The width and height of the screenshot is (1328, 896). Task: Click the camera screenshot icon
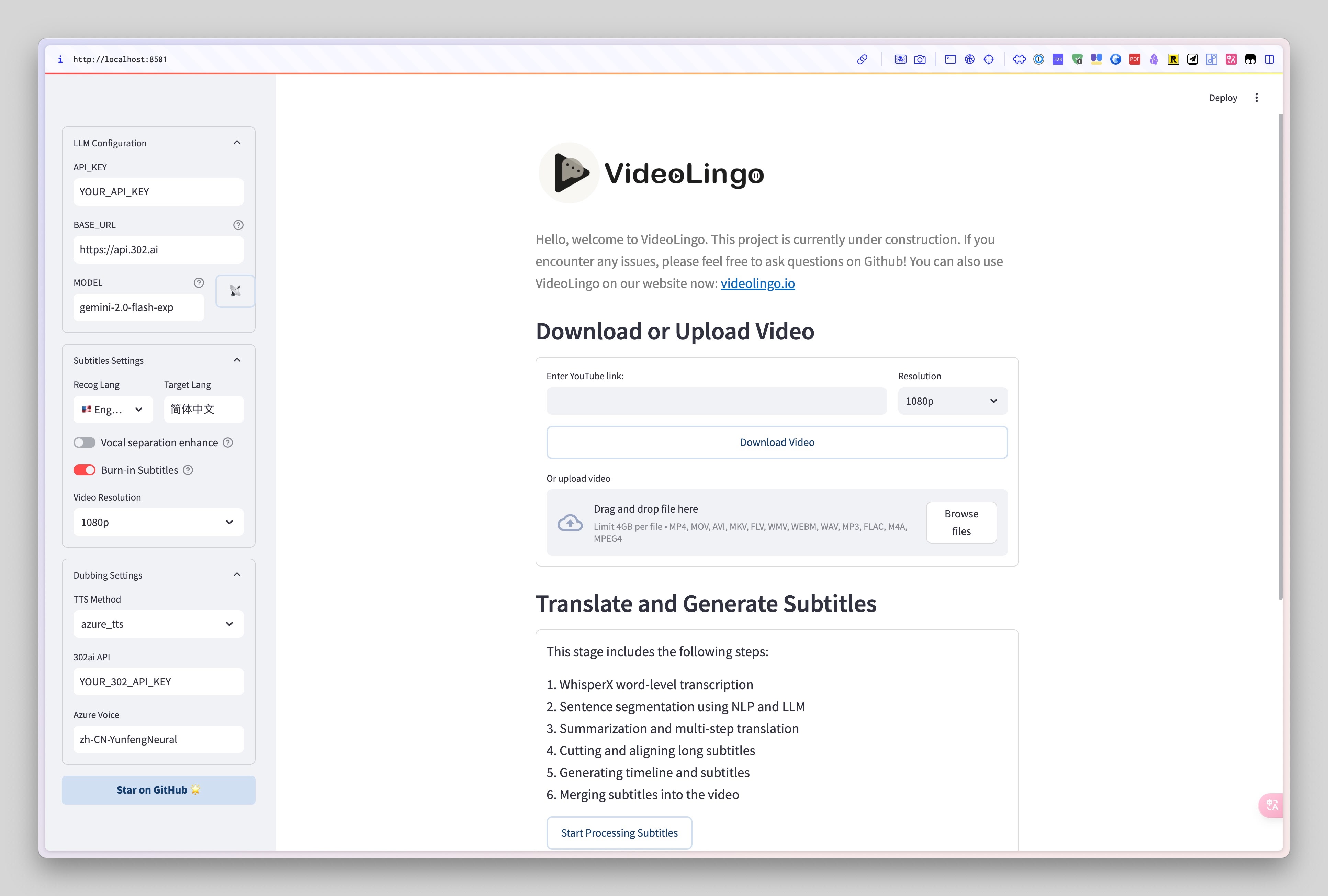(920, 59)
